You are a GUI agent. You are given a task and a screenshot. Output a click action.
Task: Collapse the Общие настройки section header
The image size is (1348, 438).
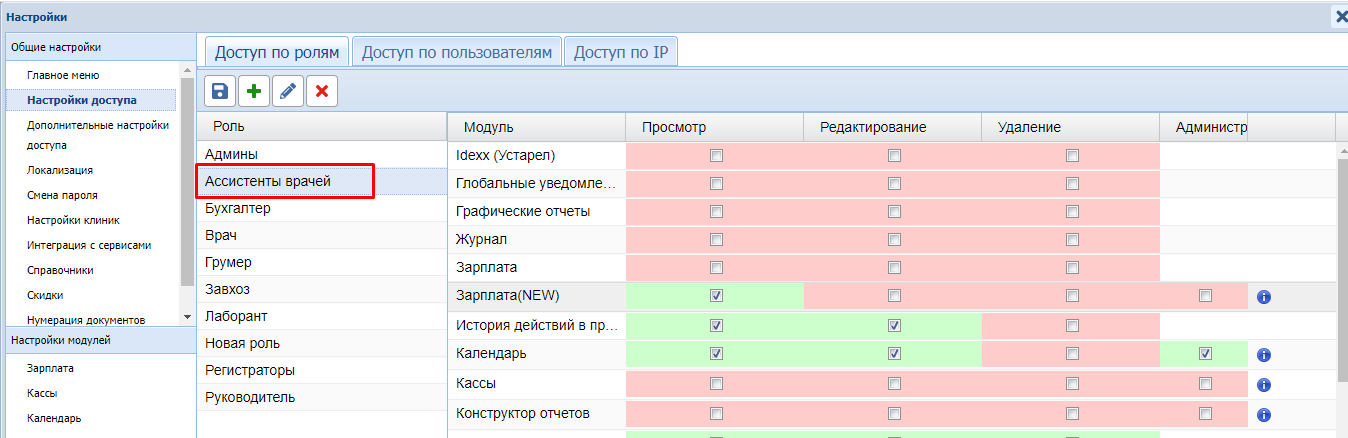tap(100, 47)
